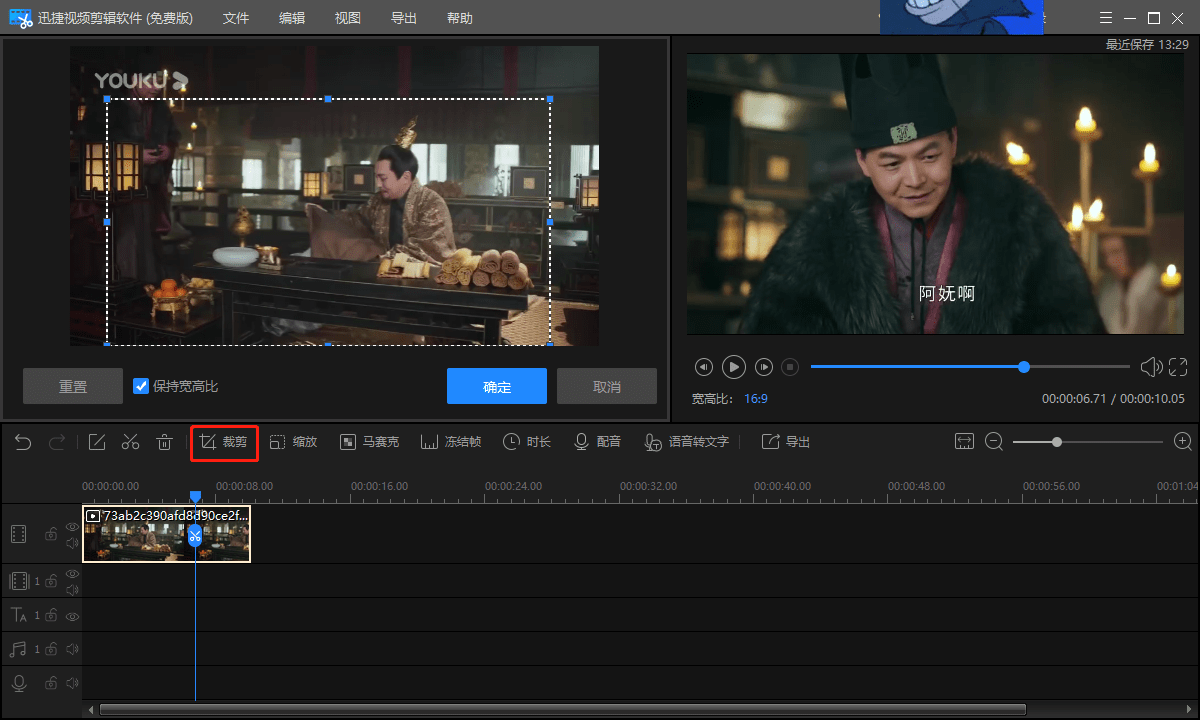
Task: Click the 重置 reset button
Action: pos(73,386)
